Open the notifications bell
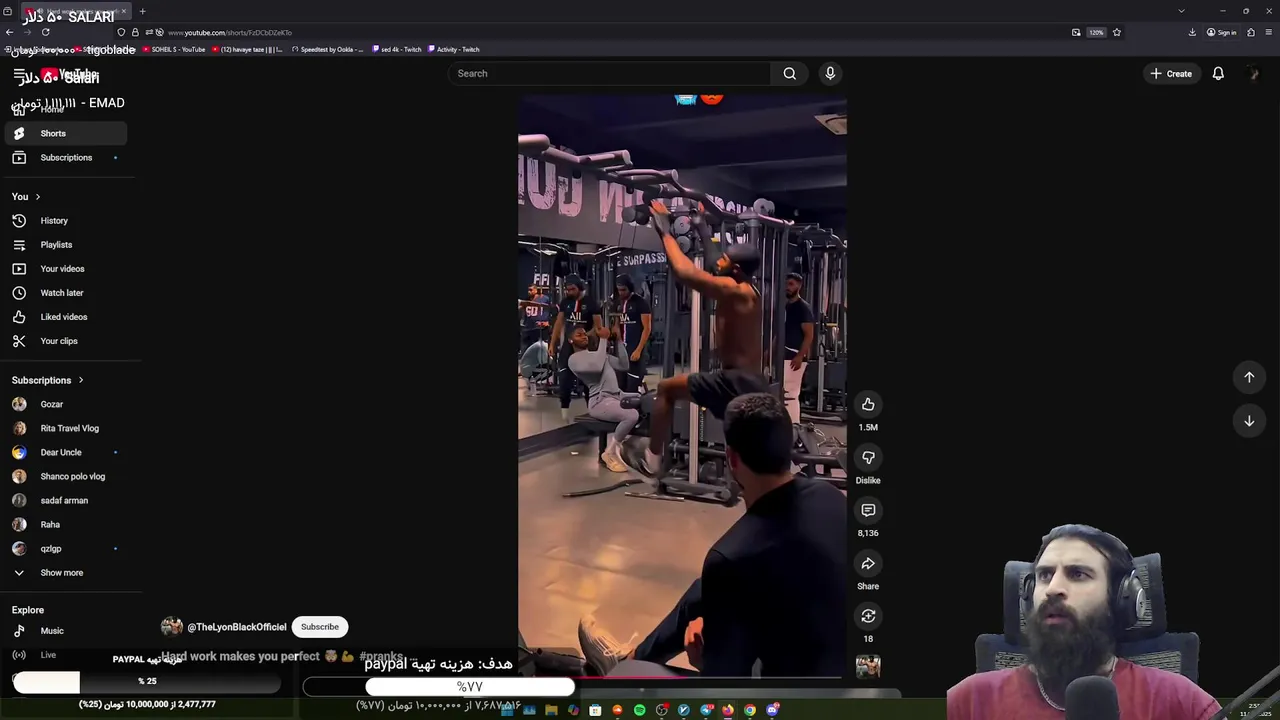 1218,73
